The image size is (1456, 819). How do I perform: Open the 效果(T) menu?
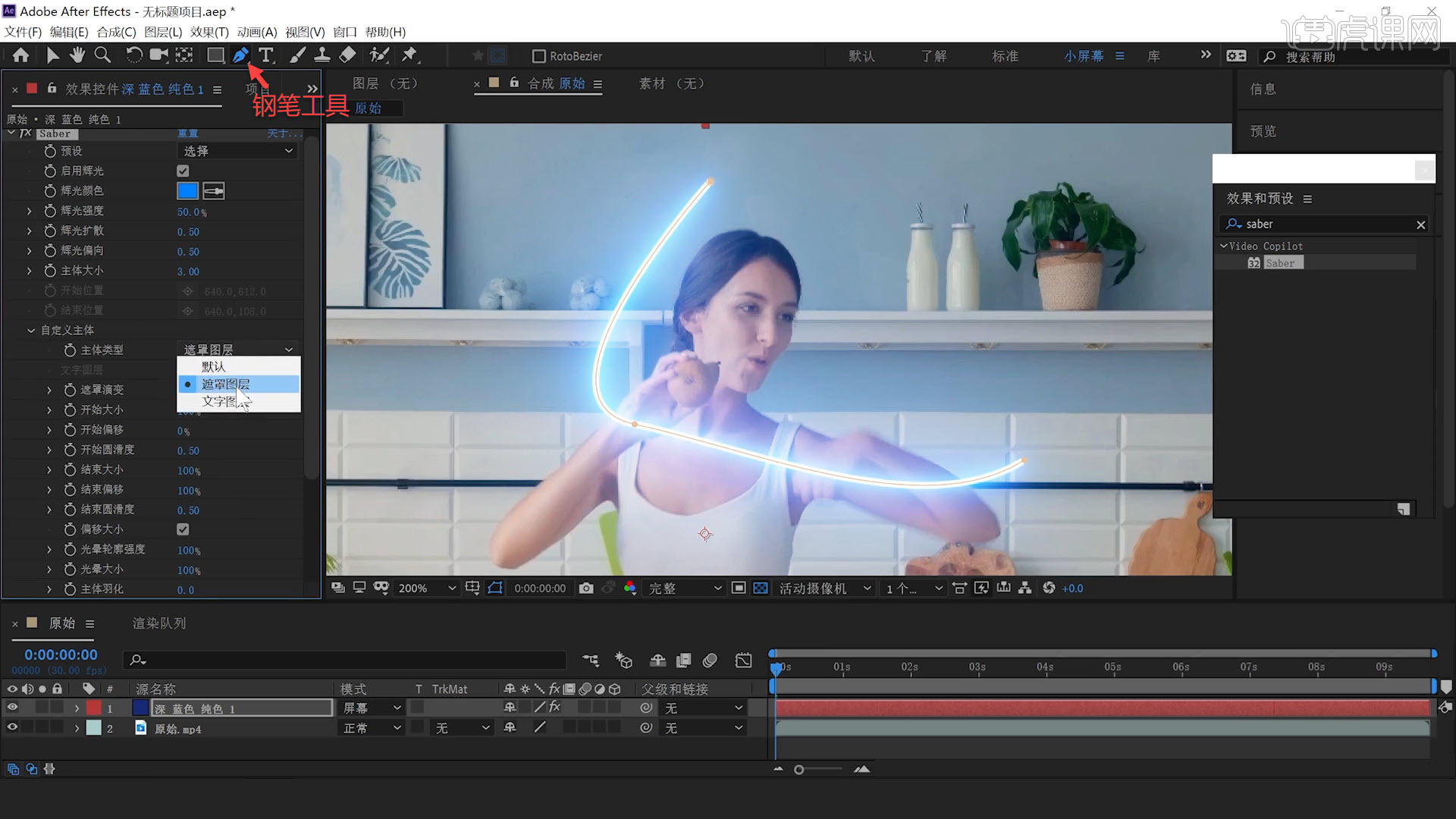209,32
